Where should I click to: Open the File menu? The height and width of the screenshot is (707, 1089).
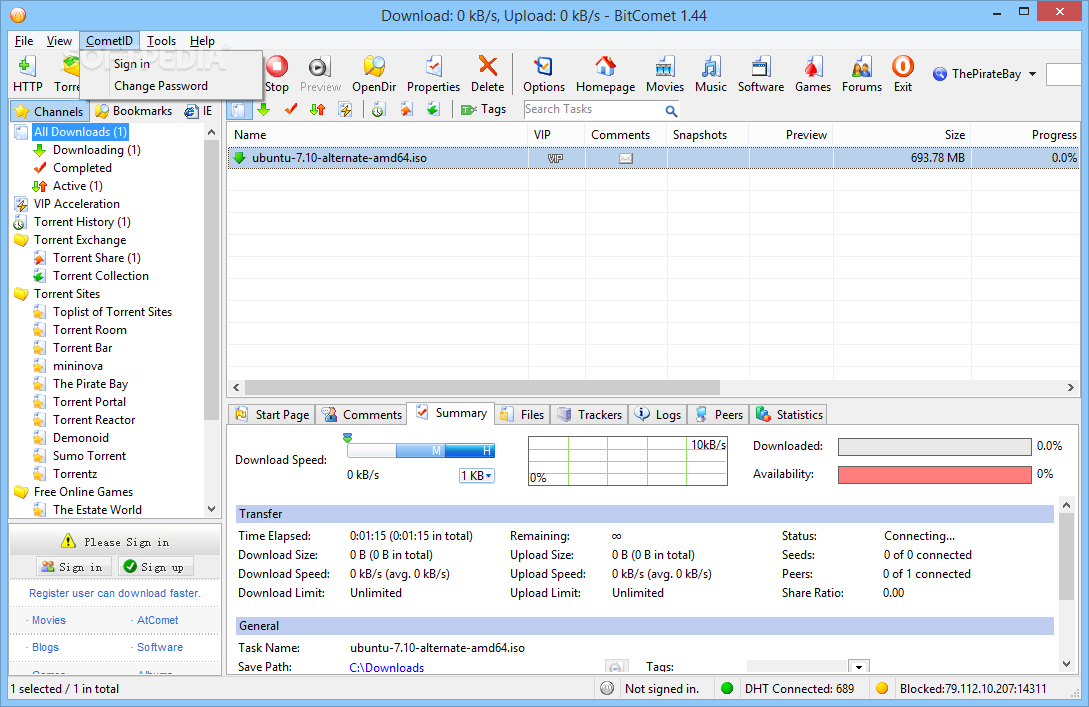pyautogui.click(x=24, y=41)
